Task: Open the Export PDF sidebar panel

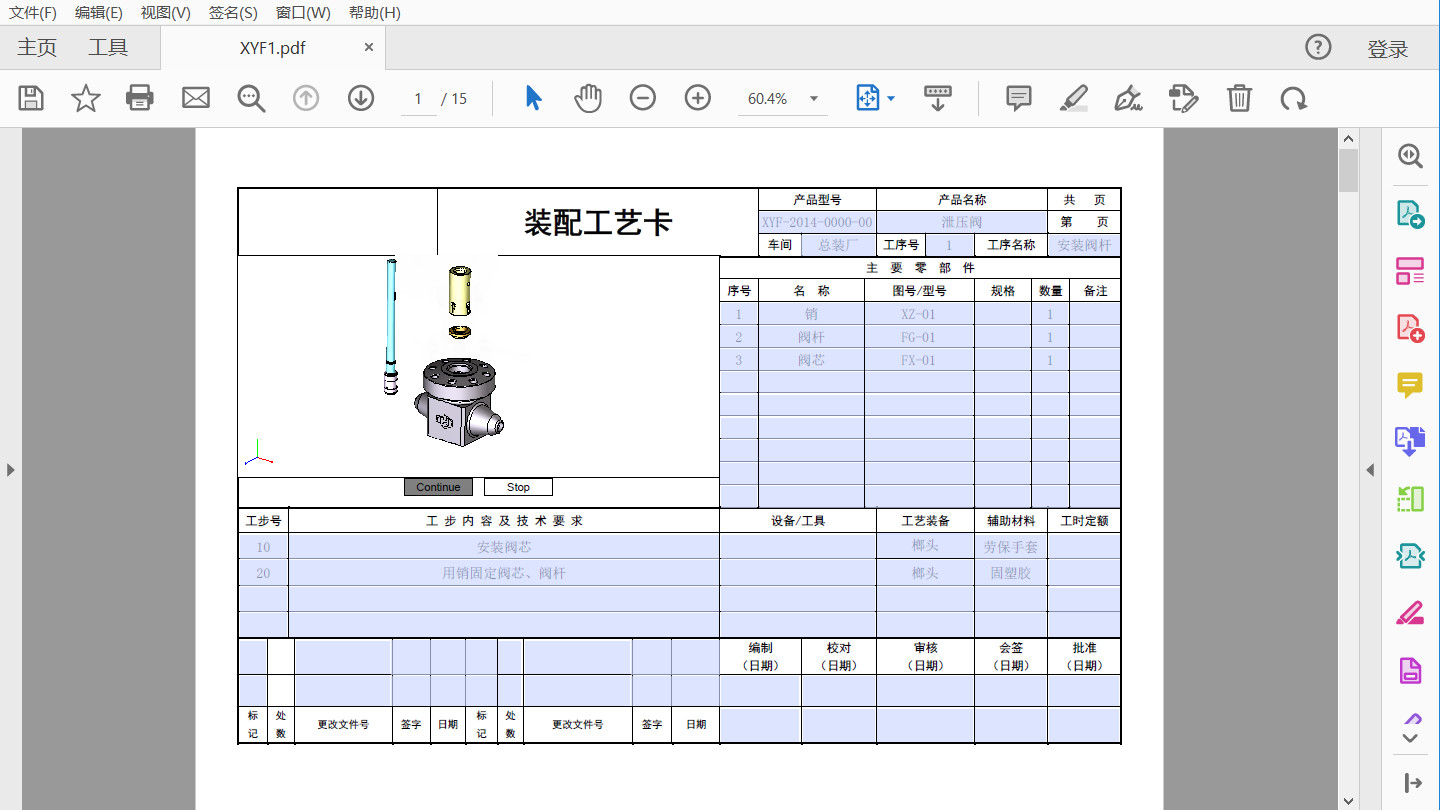Action: click(1409, 214)
